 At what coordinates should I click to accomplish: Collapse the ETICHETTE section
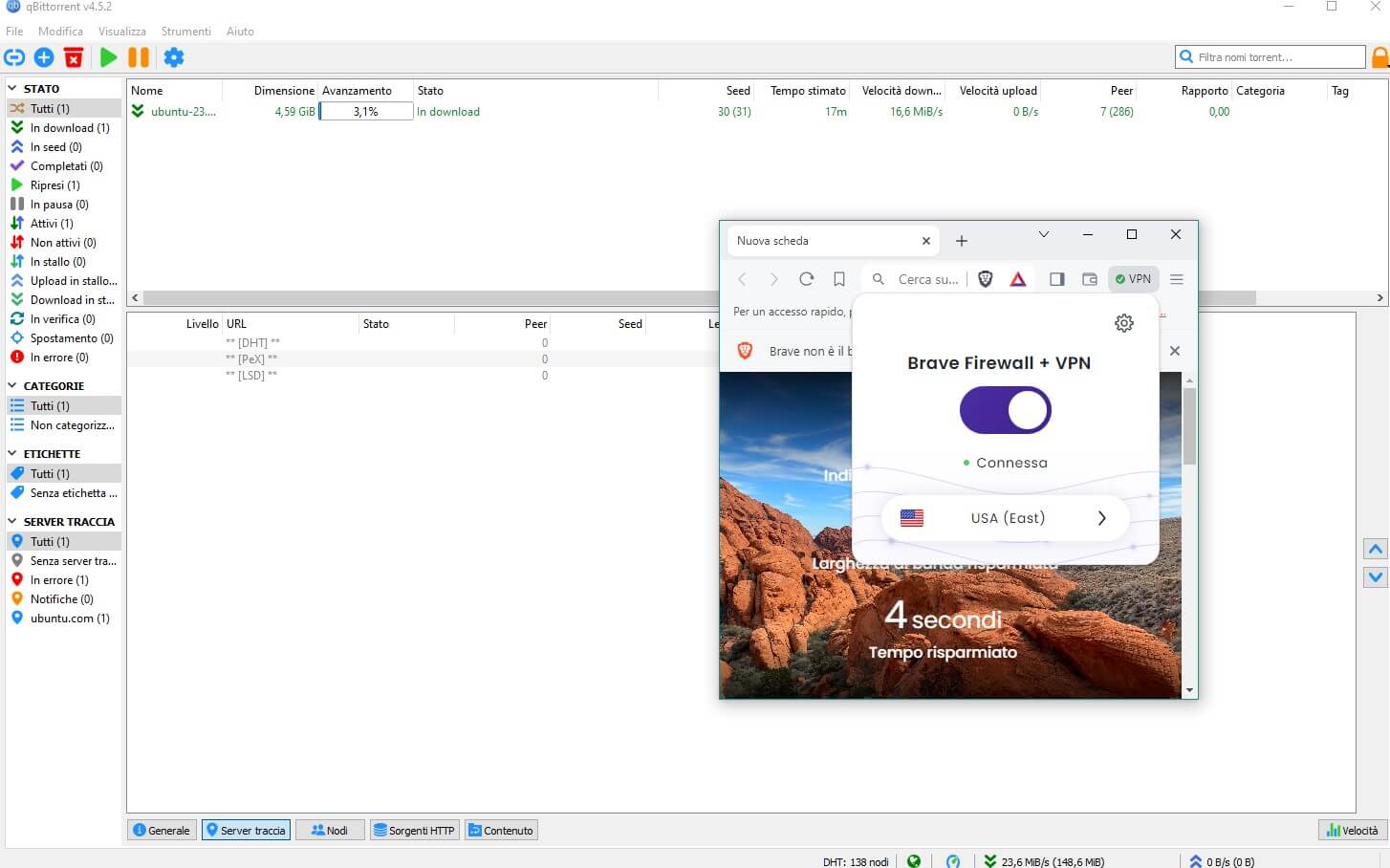[x=12, y=454]
